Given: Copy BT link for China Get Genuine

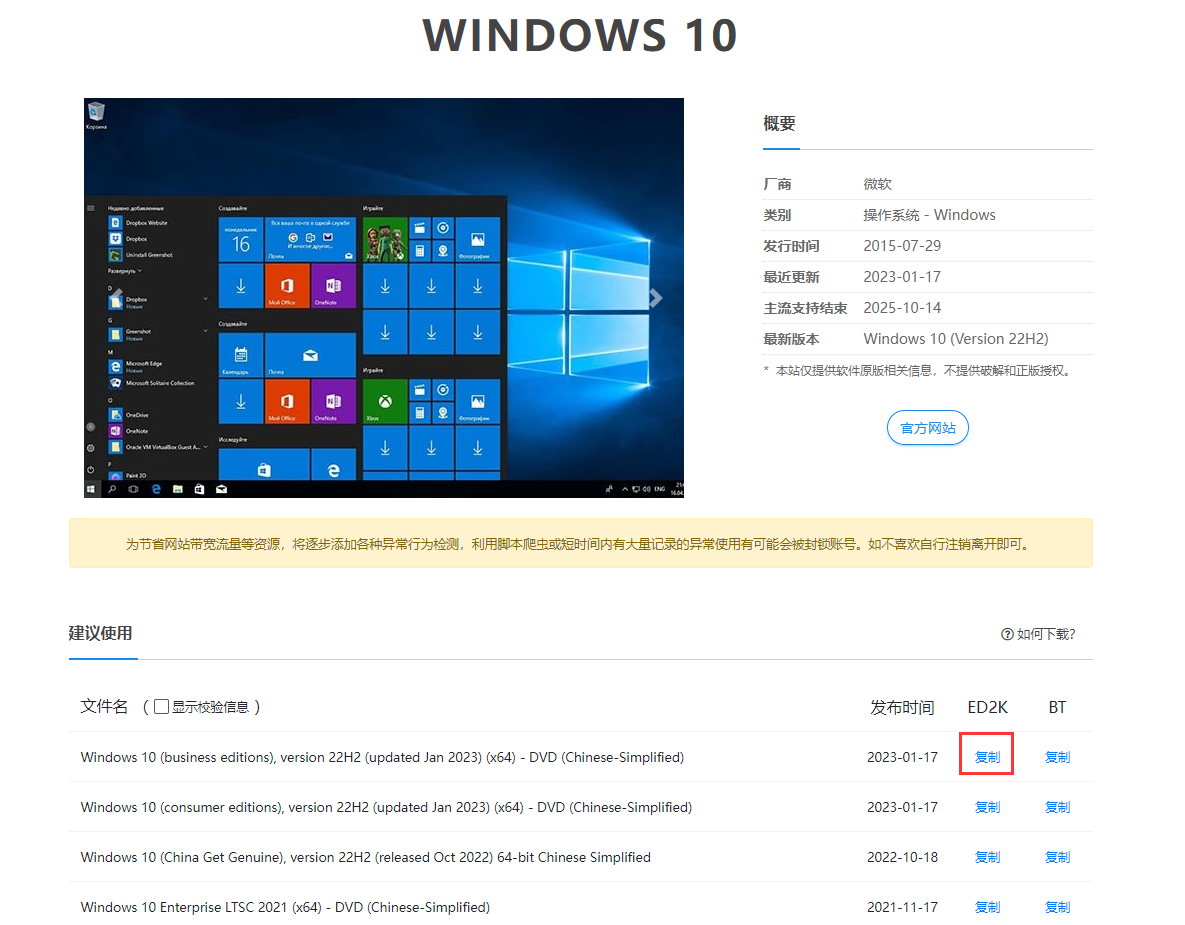Looking at the screenshot, I should [1057, 857].
